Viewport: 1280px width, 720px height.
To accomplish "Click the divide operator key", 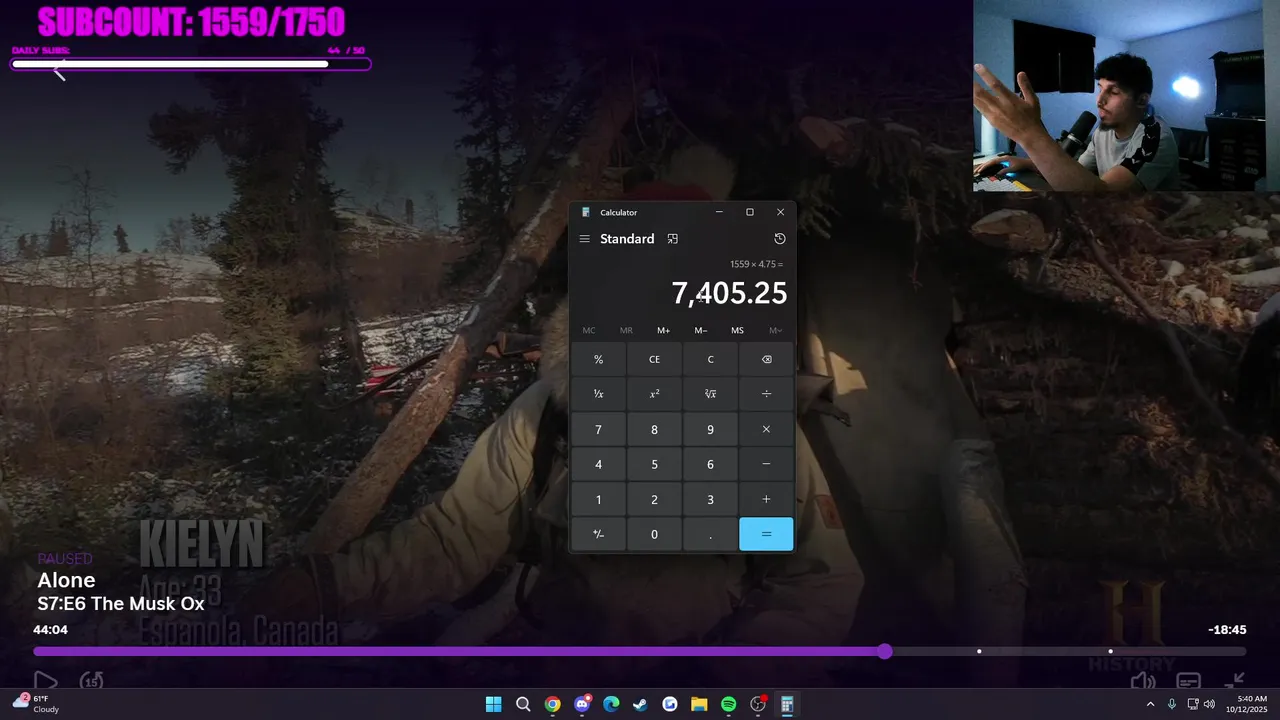I will [766, 394].
